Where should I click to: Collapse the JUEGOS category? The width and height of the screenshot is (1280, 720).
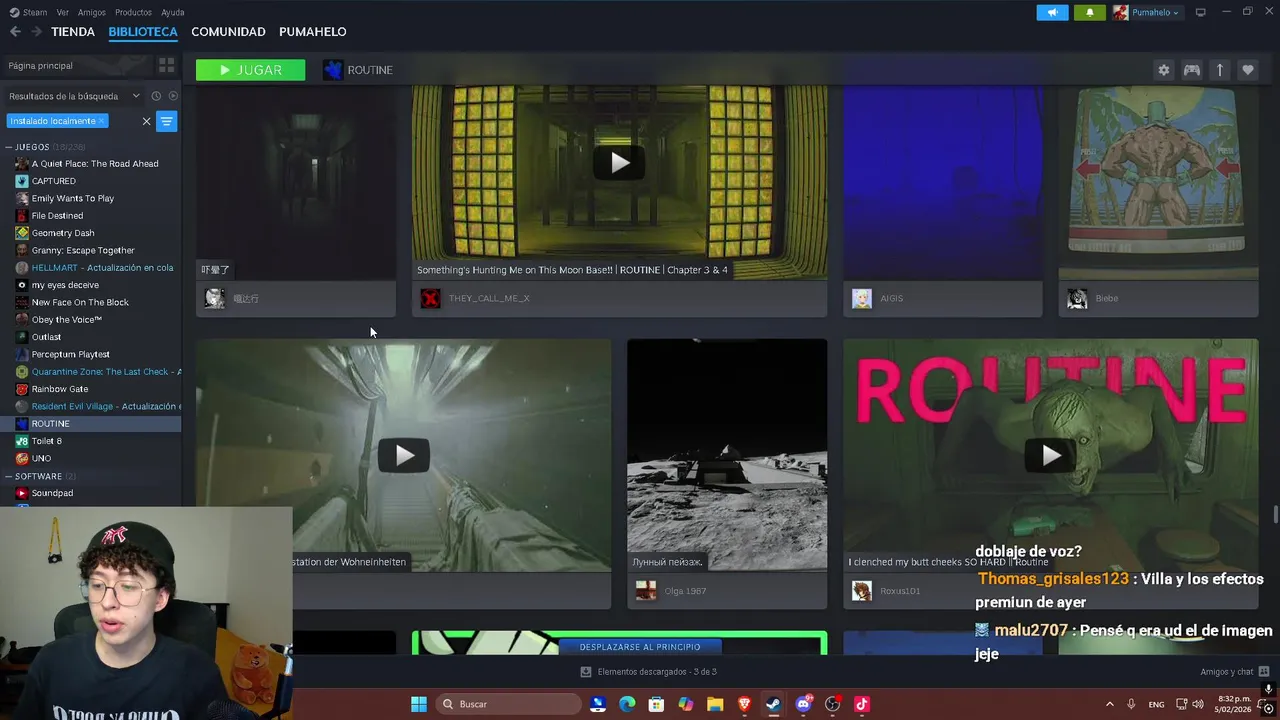point(9,147)
